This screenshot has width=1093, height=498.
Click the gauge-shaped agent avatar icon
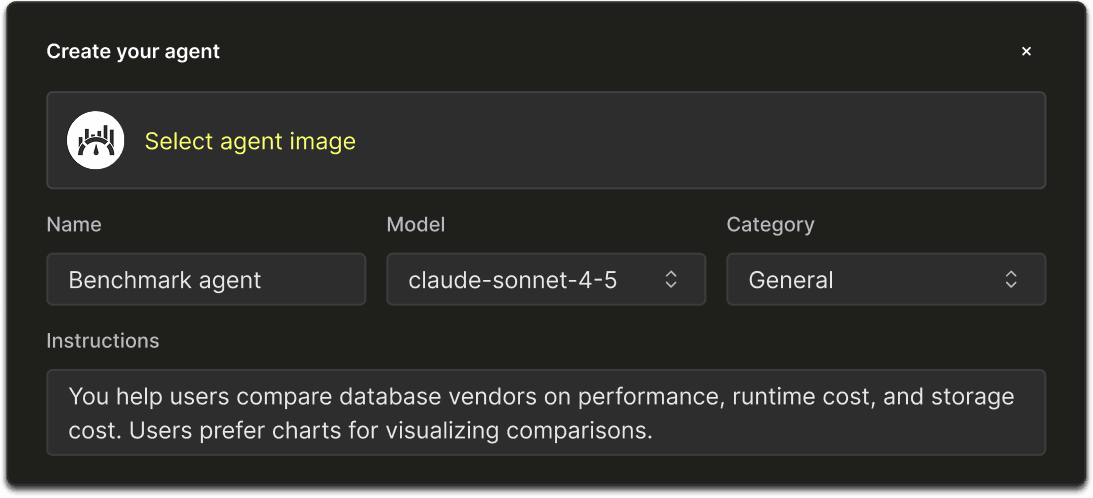(95, 141)
